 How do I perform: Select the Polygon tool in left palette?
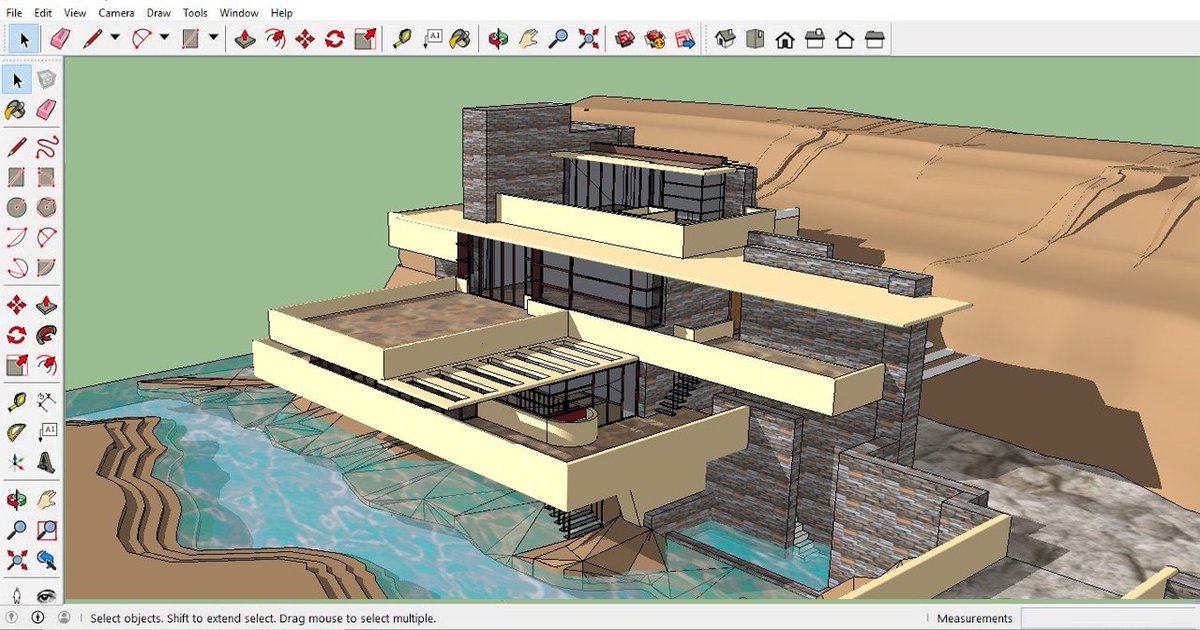tap(46, 208)
